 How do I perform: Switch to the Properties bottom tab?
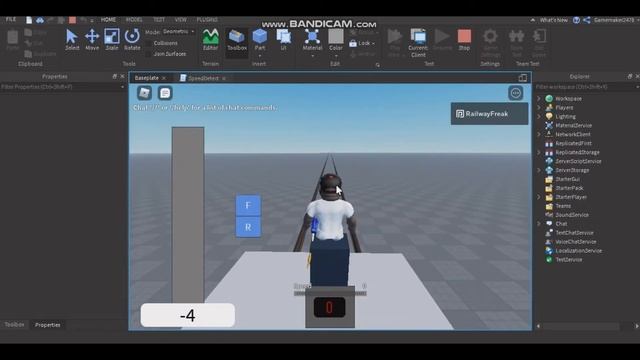point(47,325)
